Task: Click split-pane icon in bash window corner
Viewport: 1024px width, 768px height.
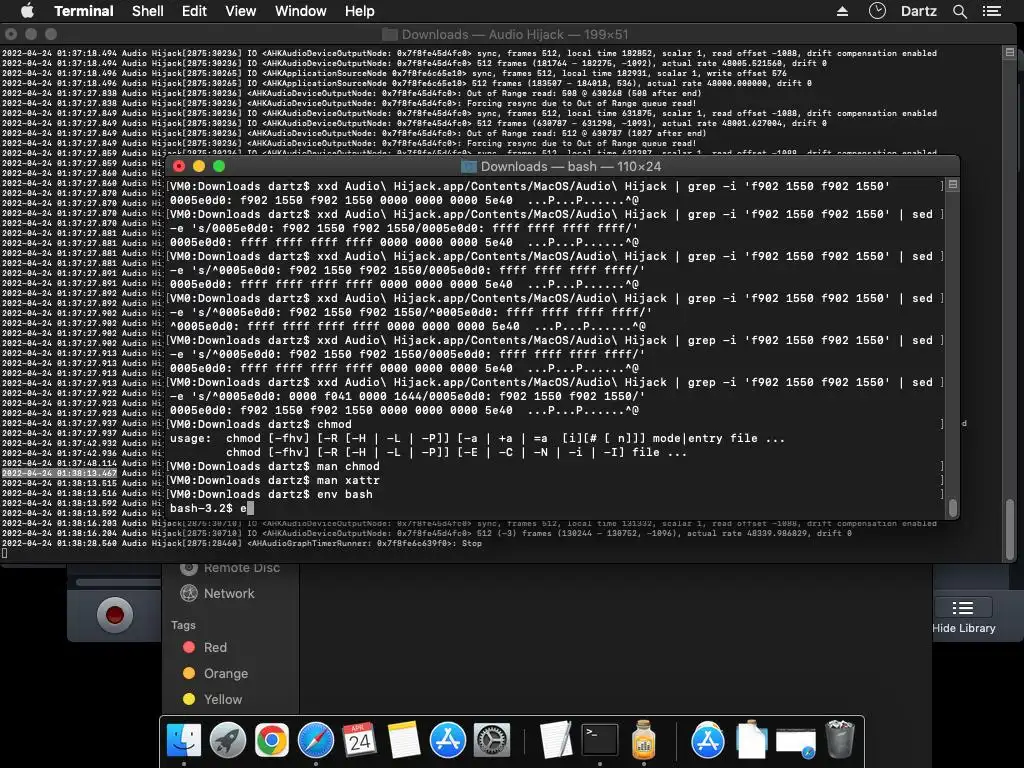Action: tap(953, 185)
